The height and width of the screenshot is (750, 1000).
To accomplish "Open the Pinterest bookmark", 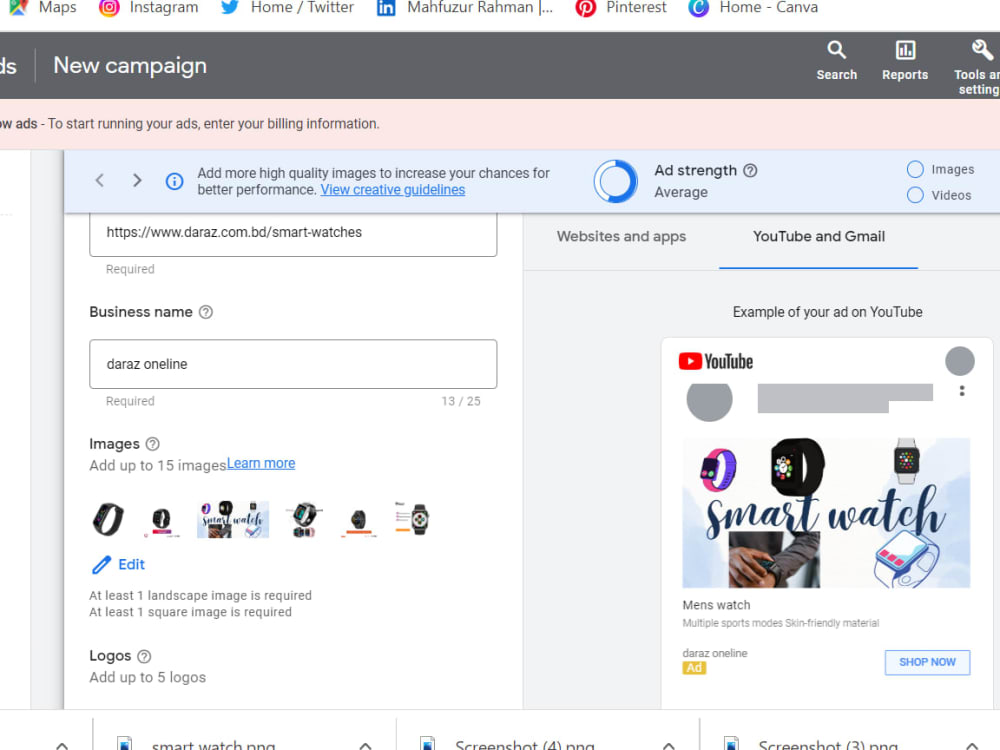I will pos(621,8).
